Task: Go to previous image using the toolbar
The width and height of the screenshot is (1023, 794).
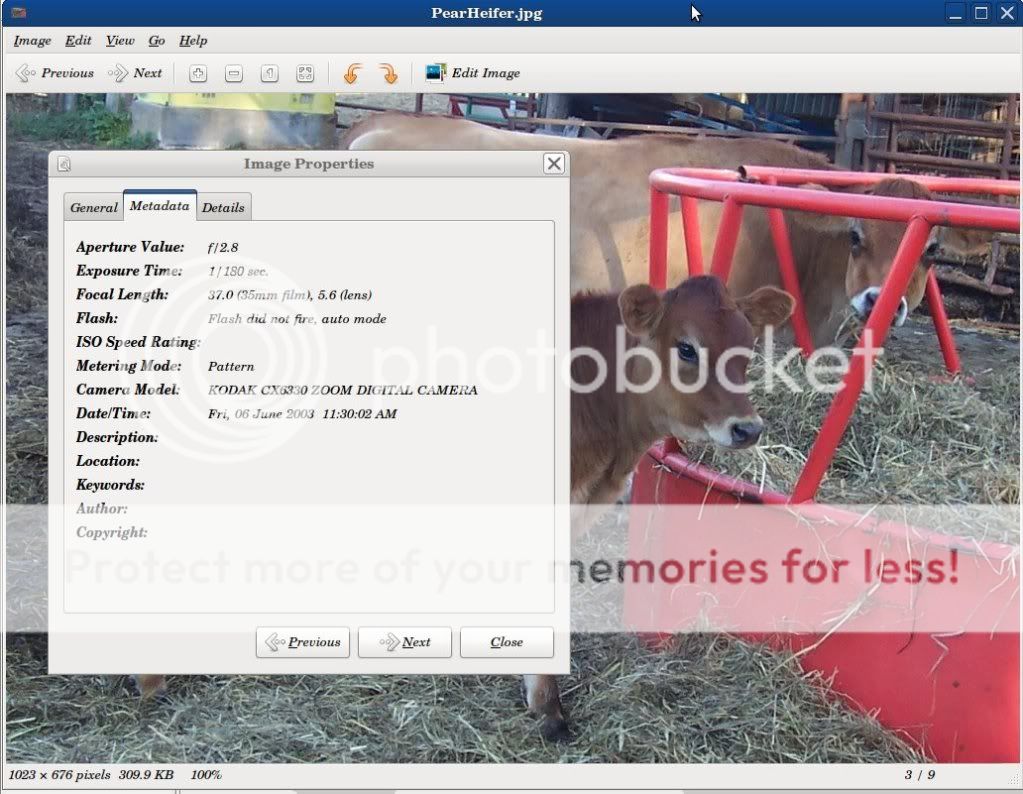Action: click(x=55, y=73)
